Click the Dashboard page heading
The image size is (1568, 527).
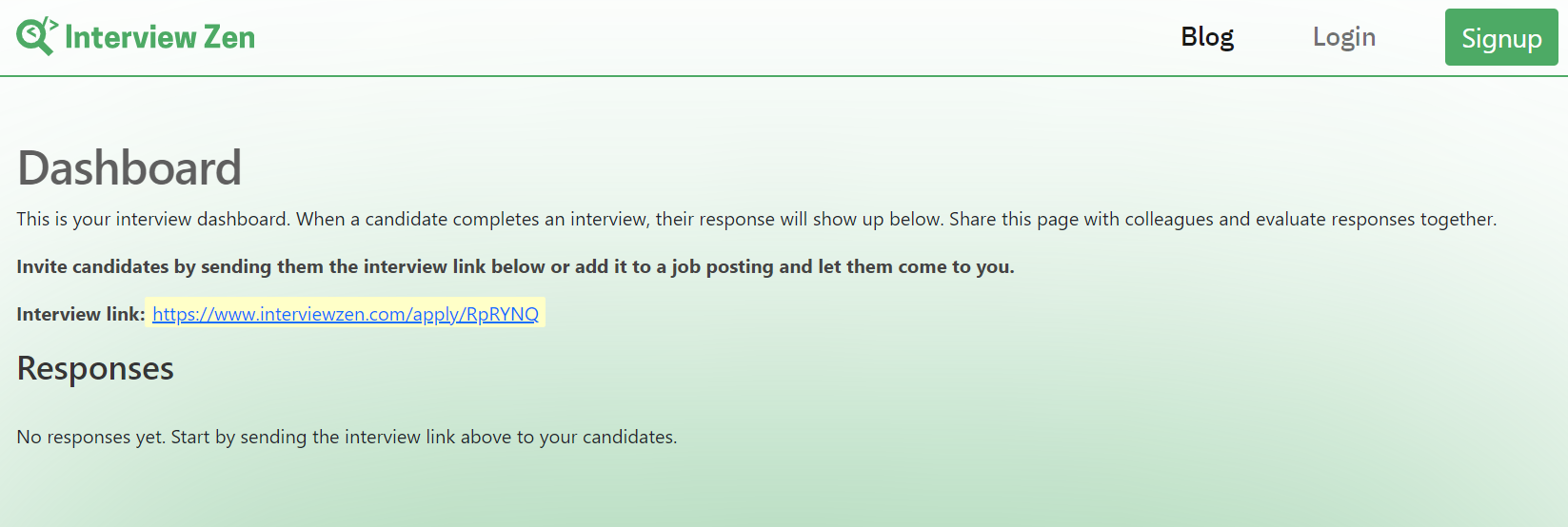[129, 168]
